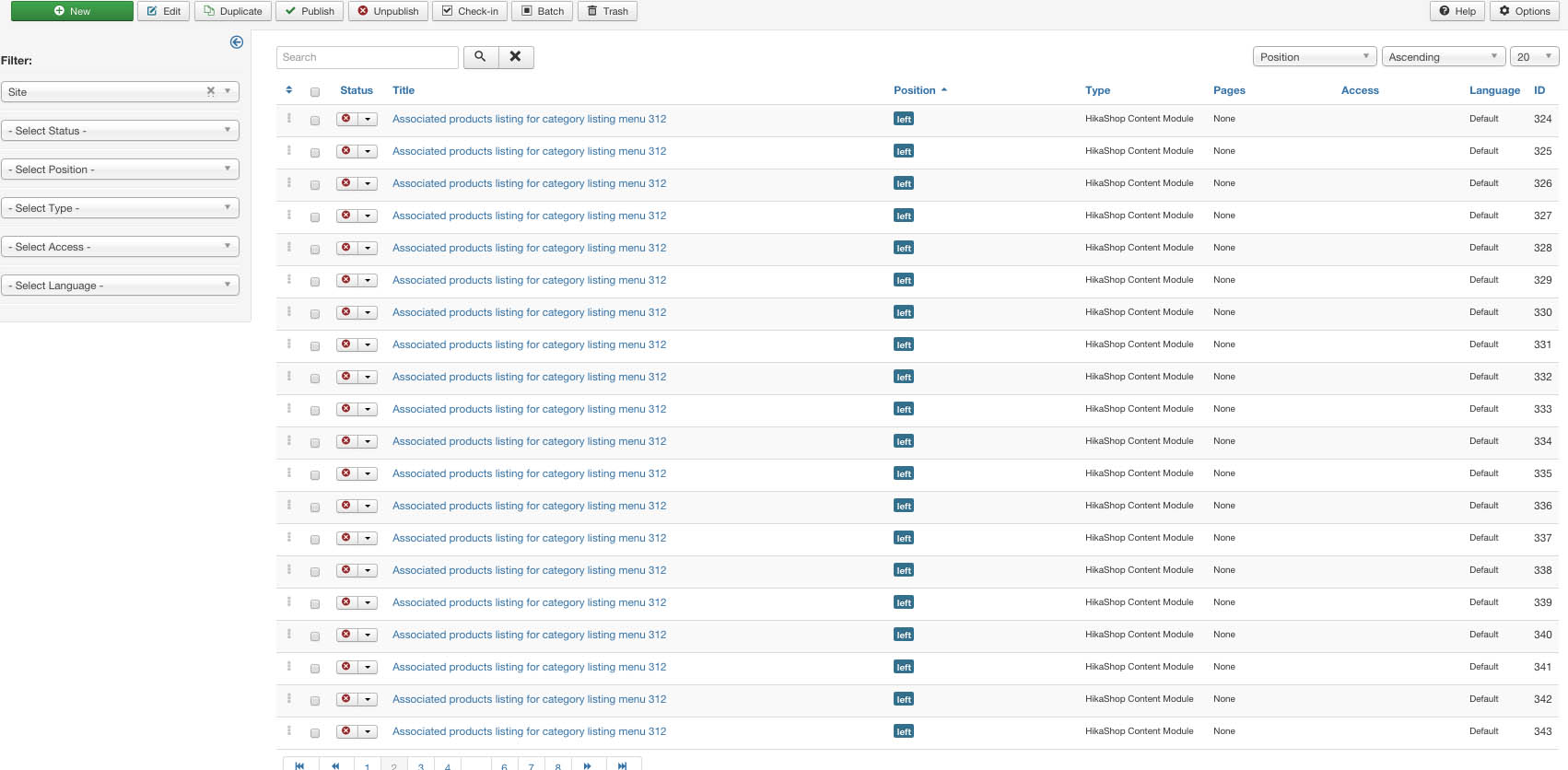Check the checkbox for module ID 327
This screenshot has height=770, width=1568.
(315, 217)
